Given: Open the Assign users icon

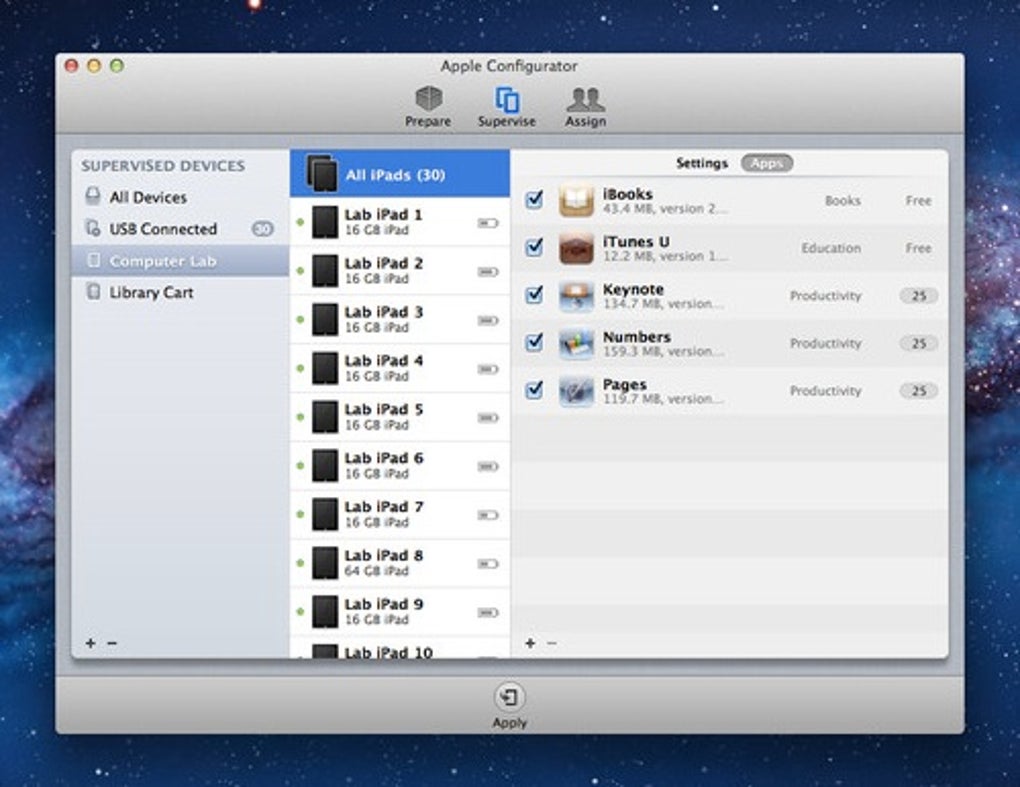Looking at the screenshot, I should click(x=585, y=100).
